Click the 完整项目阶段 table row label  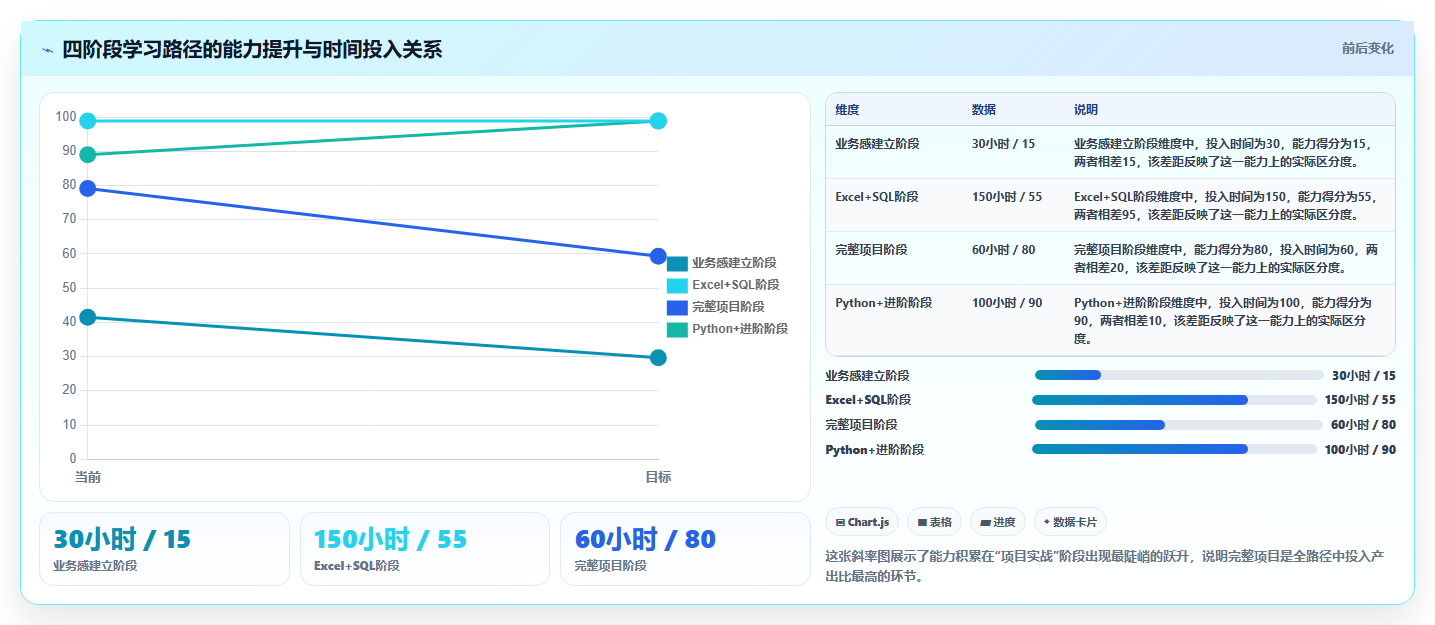tap(872, 250)
